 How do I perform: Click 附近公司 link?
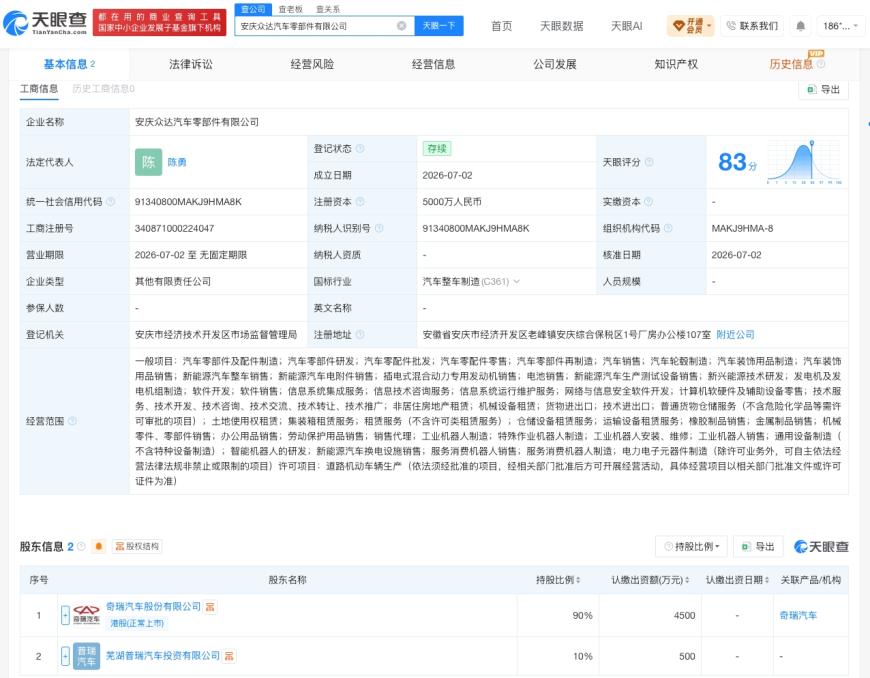(735, 335)
